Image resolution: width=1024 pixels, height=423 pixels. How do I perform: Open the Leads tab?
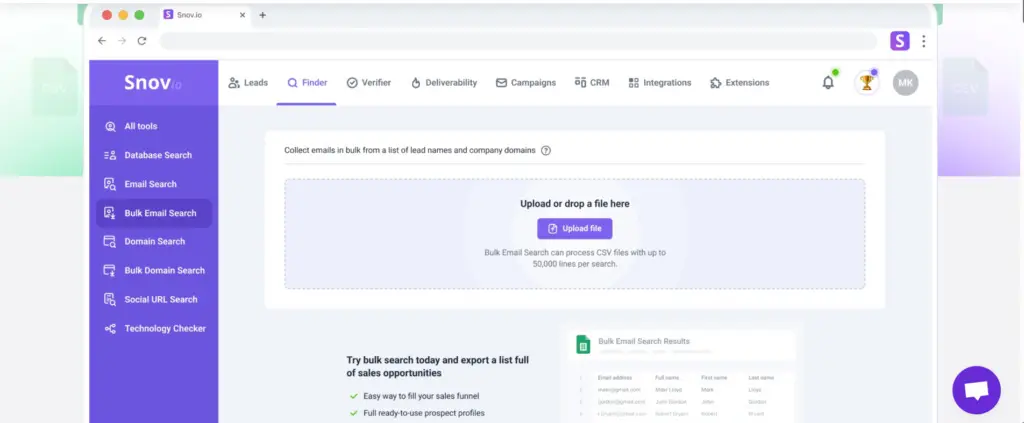248,83
